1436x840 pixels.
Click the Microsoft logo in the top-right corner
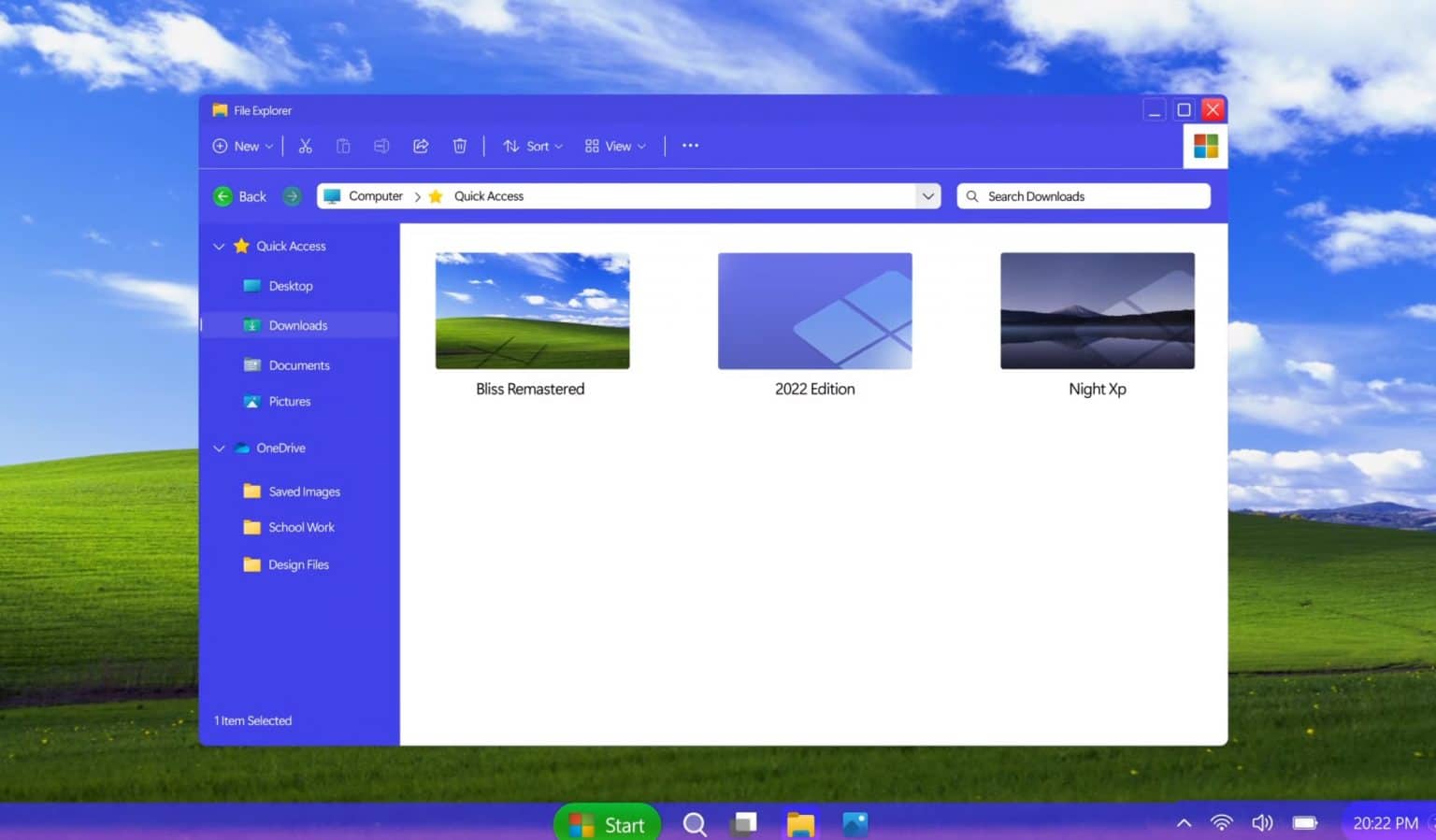pyautogui.click(x=1205, y=146)
